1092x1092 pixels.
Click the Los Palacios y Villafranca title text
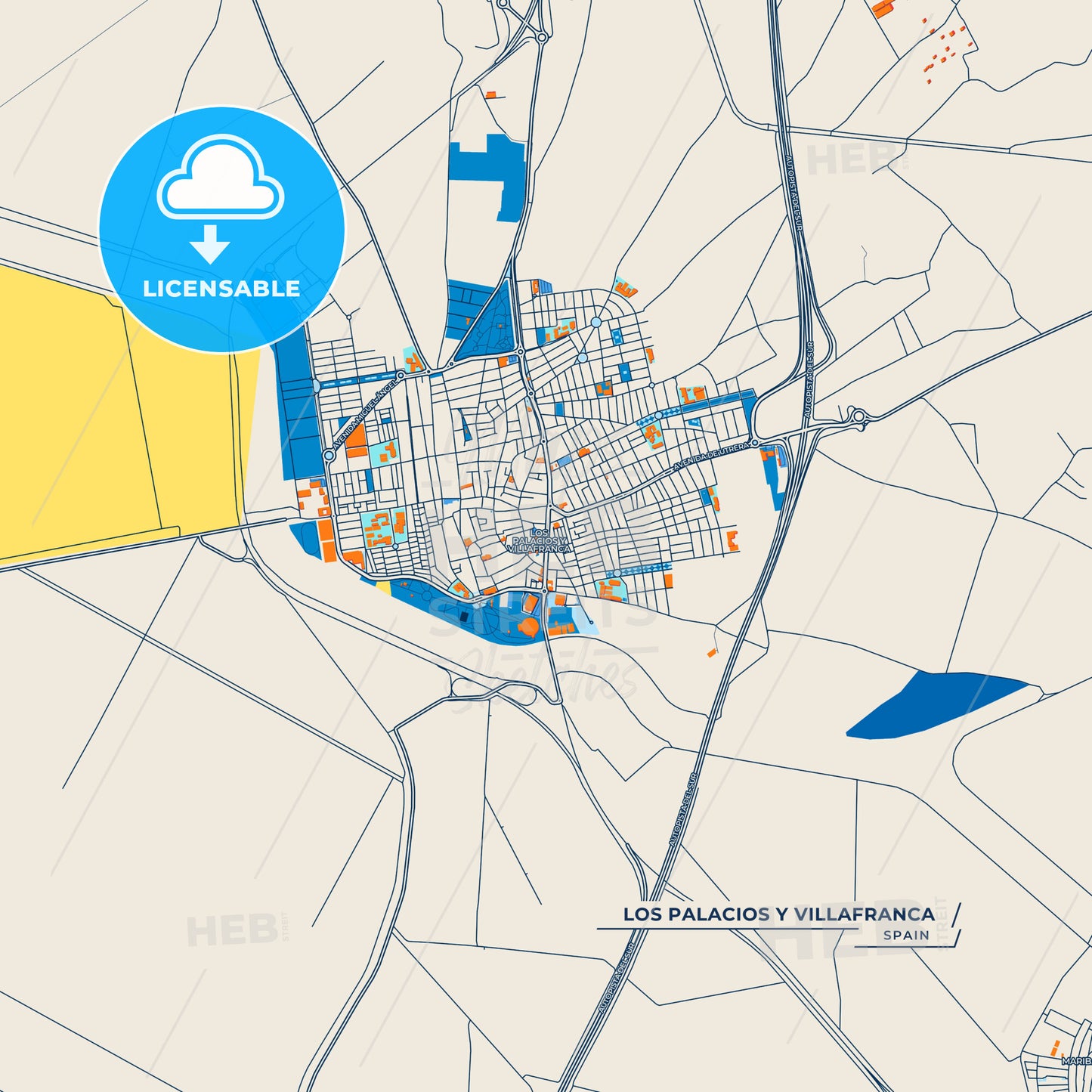pos(778,914)
